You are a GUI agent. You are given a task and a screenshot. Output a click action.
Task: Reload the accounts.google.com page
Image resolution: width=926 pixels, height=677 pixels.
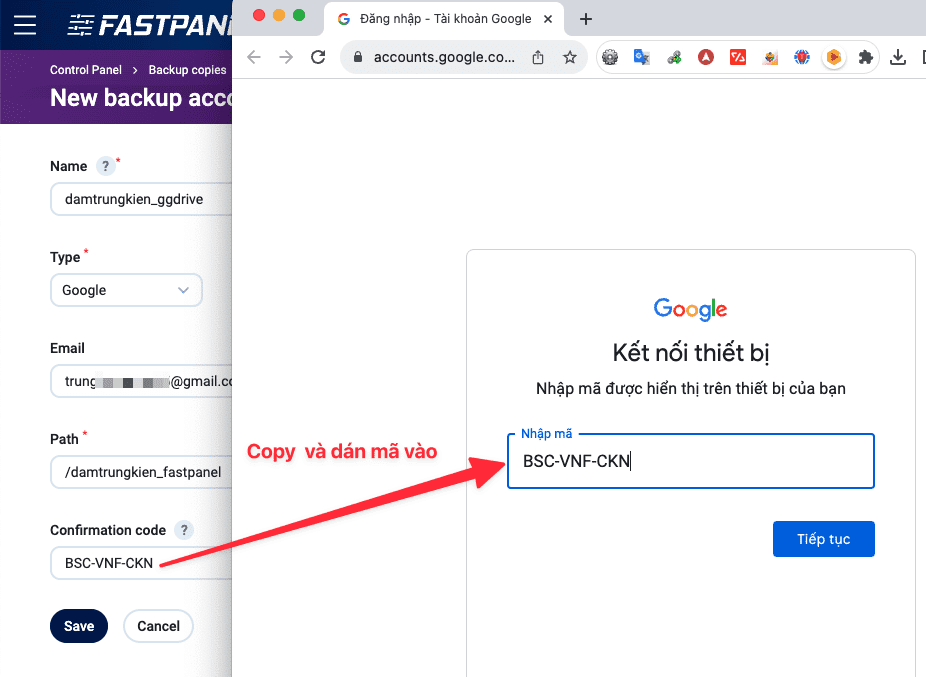click(x=318, y=57)
